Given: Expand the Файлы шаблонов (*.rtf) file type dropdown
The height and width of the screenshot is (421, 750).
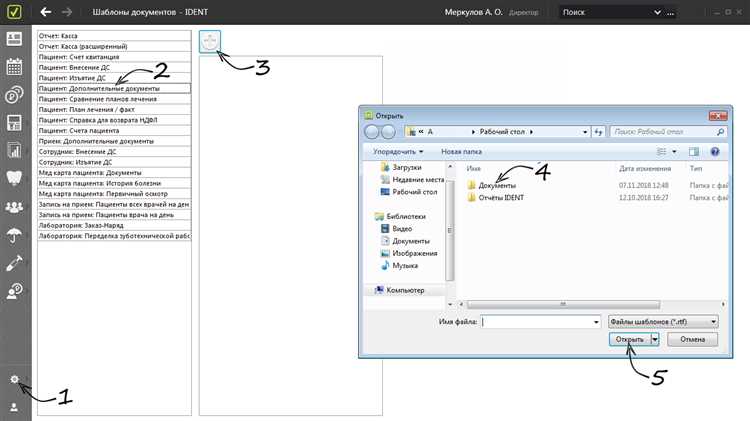Looking at the screenshot, I should point(663,322).
